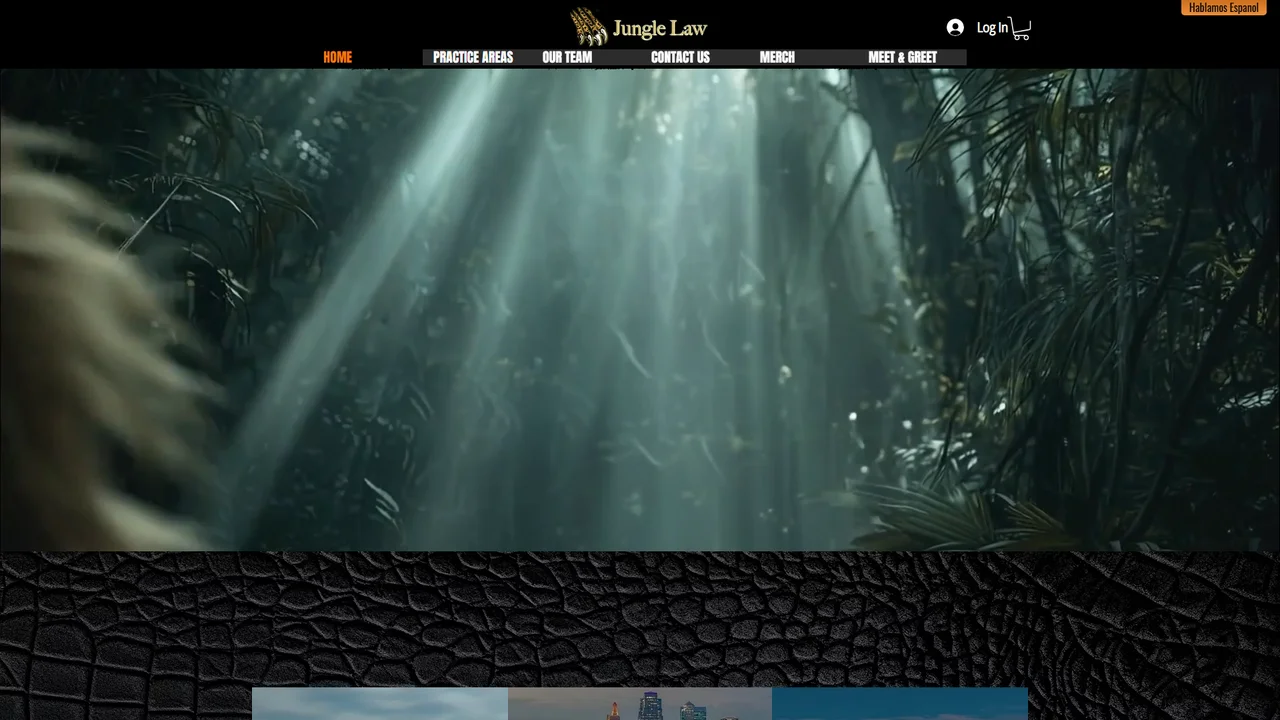Open the city skyline thumbnail with tall buildings
This screenshot has height=720, width=1280.
click(640, 704)
